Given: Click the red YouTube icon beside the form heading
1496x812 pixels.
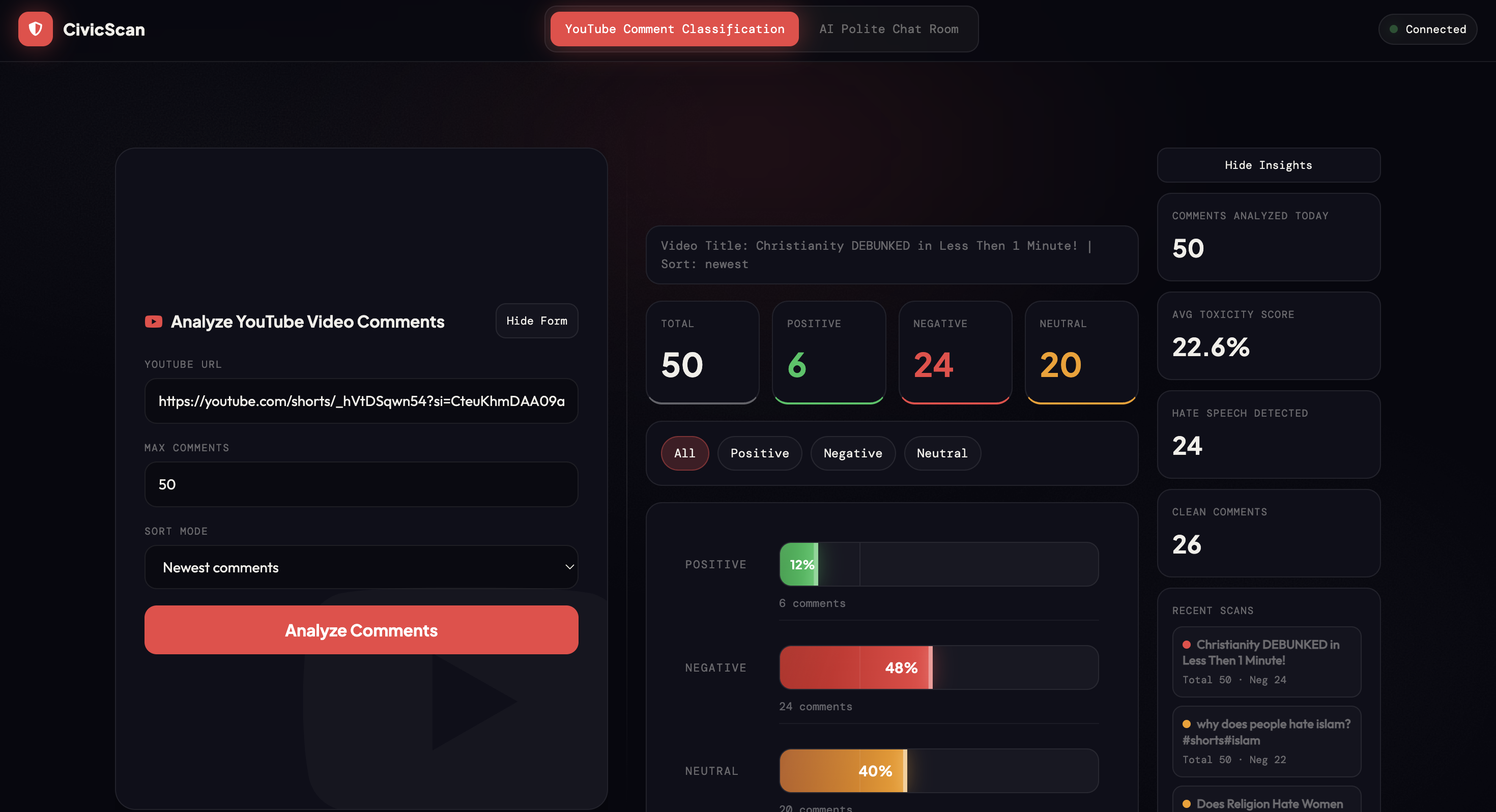Looking at the screenshot, I should point(153,321).
